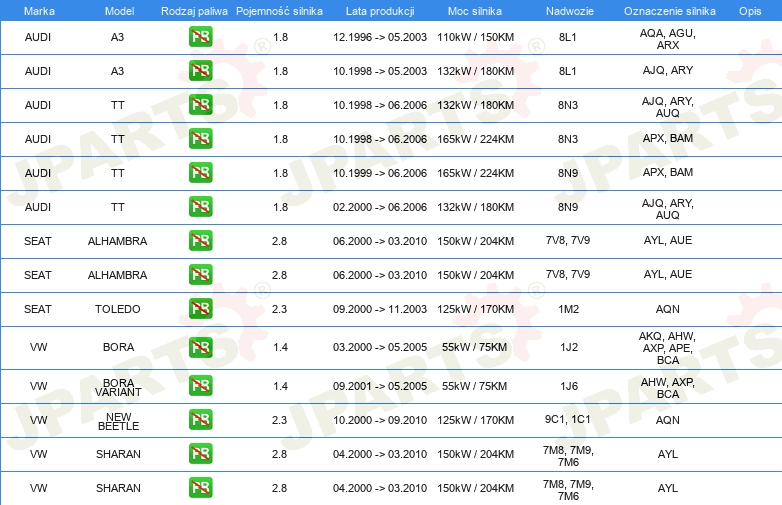The image size is (782, 505).
Task: Click production dates 12.1996 -> 05.2003
Action: coord(380,37)
